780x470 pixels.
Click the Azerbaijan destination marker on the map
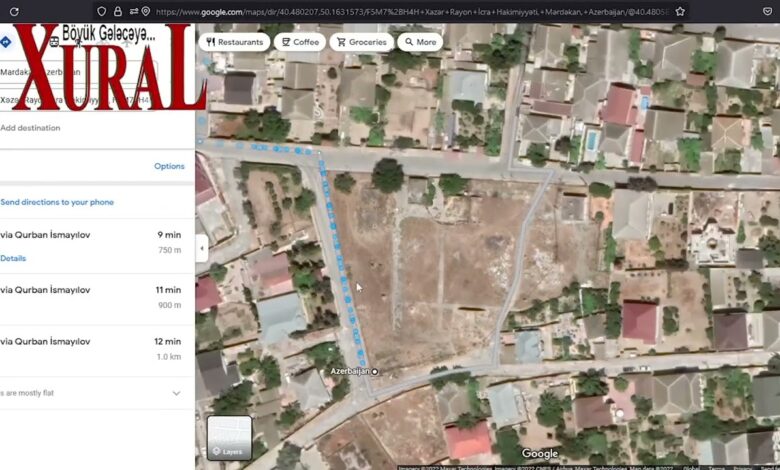click(x=375, y=372)
